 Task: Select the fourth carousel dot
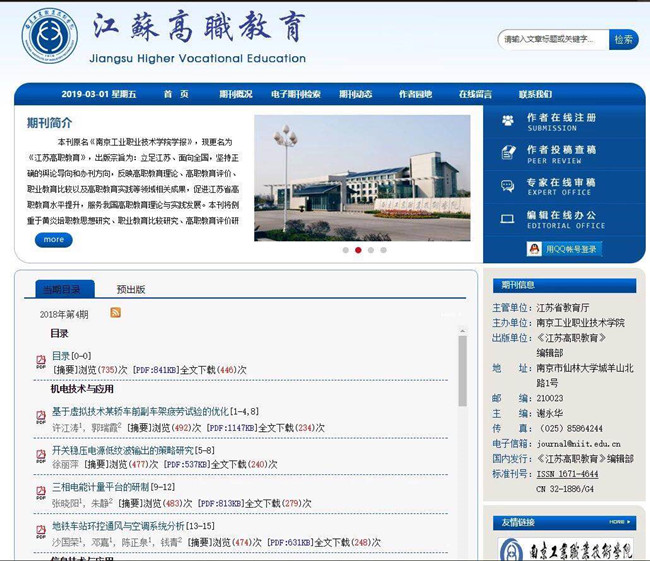tap(383, 250)
